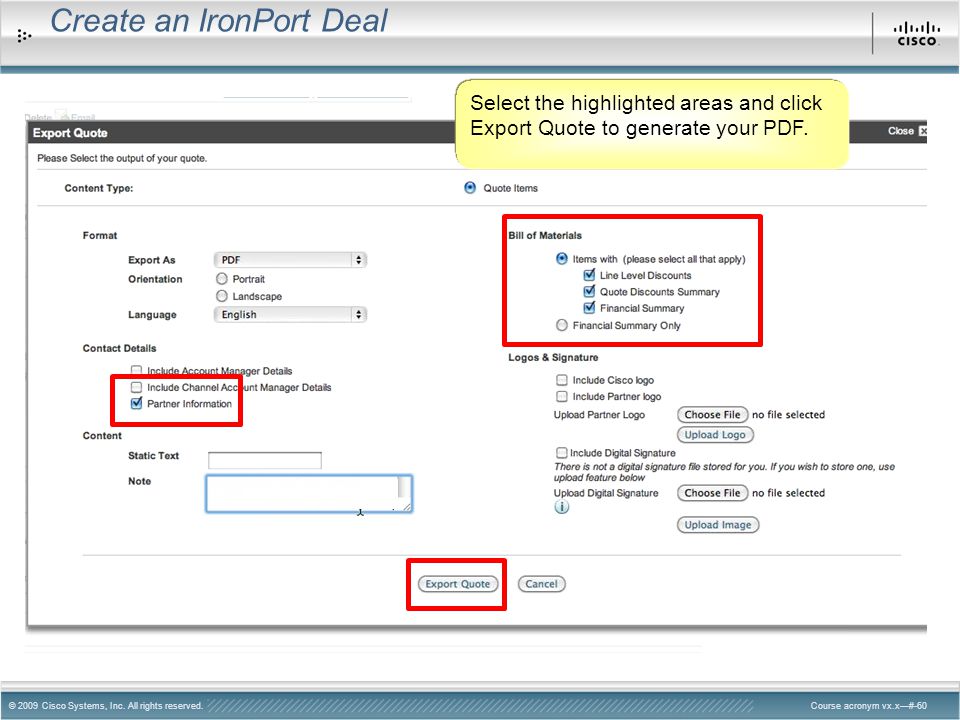Image resolution: width=960 pixels, height=720 pixels.
Task: Click the Export Quote button
Action: [457, 584]
